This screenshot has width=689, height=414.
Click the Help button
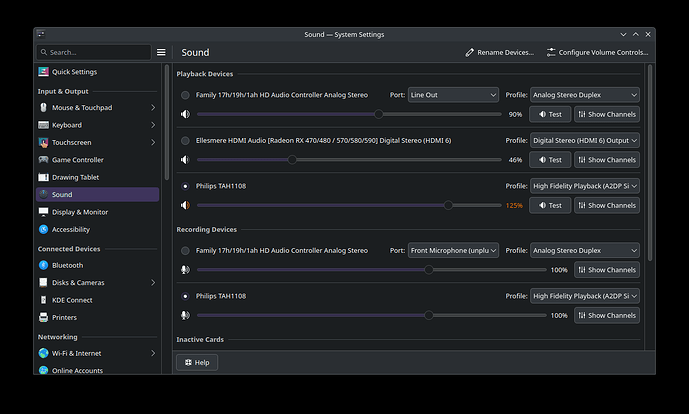[x=197, y=363]
